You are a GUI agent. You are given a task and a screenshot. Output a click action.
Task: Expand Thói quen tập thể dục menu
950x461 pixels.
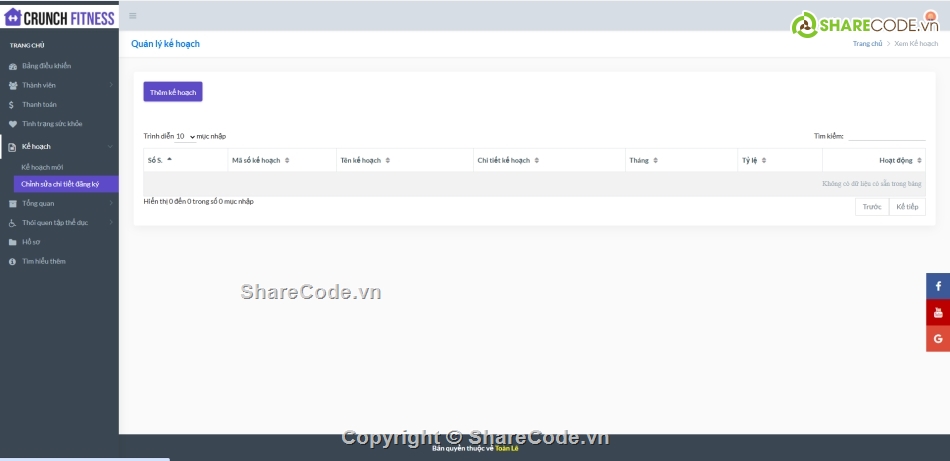pyautogui.click(x=59, y=222)
